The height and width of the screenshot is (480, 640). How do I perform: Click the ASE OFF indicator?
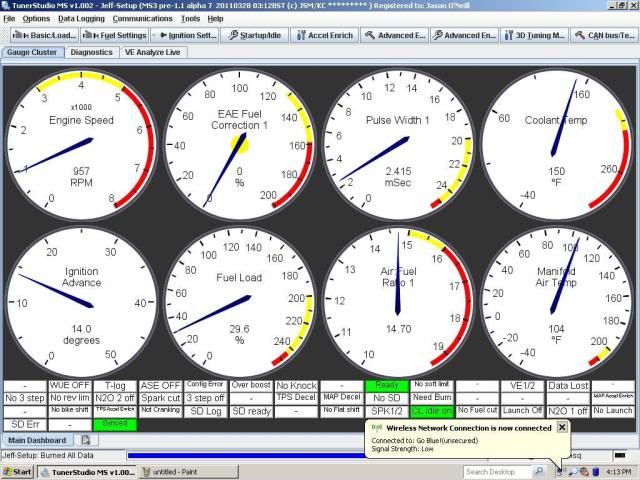click(x=160, y=385)
